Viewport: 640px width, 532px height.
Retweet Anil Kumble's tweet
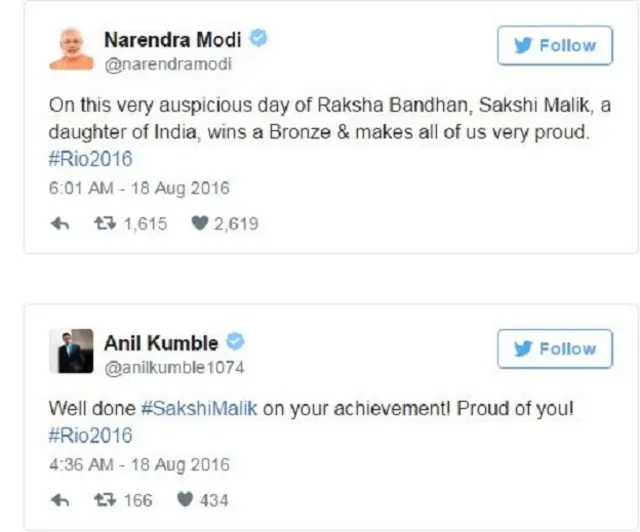pyautogui.click(x=105, y=499)
